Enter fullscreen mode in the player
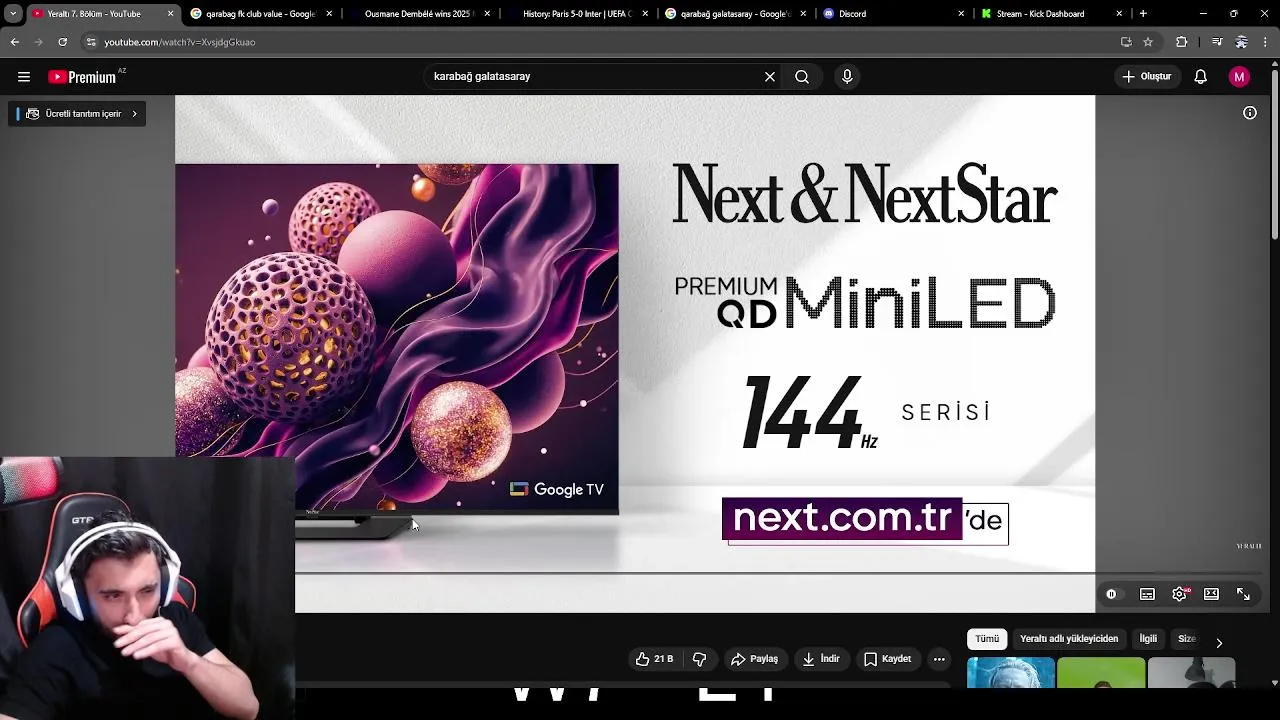The image size is (1280, 720). 1243,594
